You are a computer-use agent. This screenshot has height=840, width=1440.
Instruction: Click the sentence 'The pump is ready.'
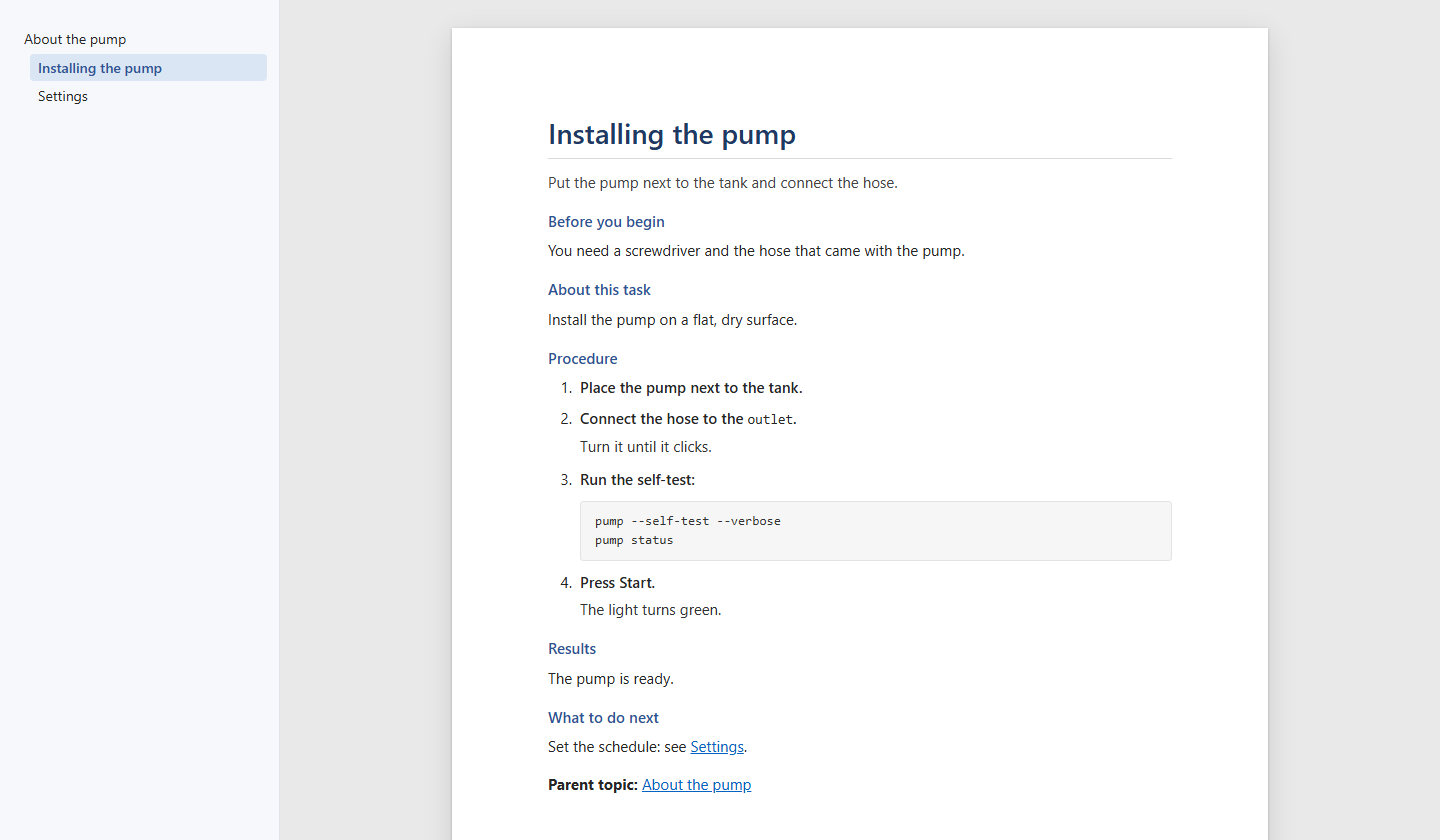611,679
